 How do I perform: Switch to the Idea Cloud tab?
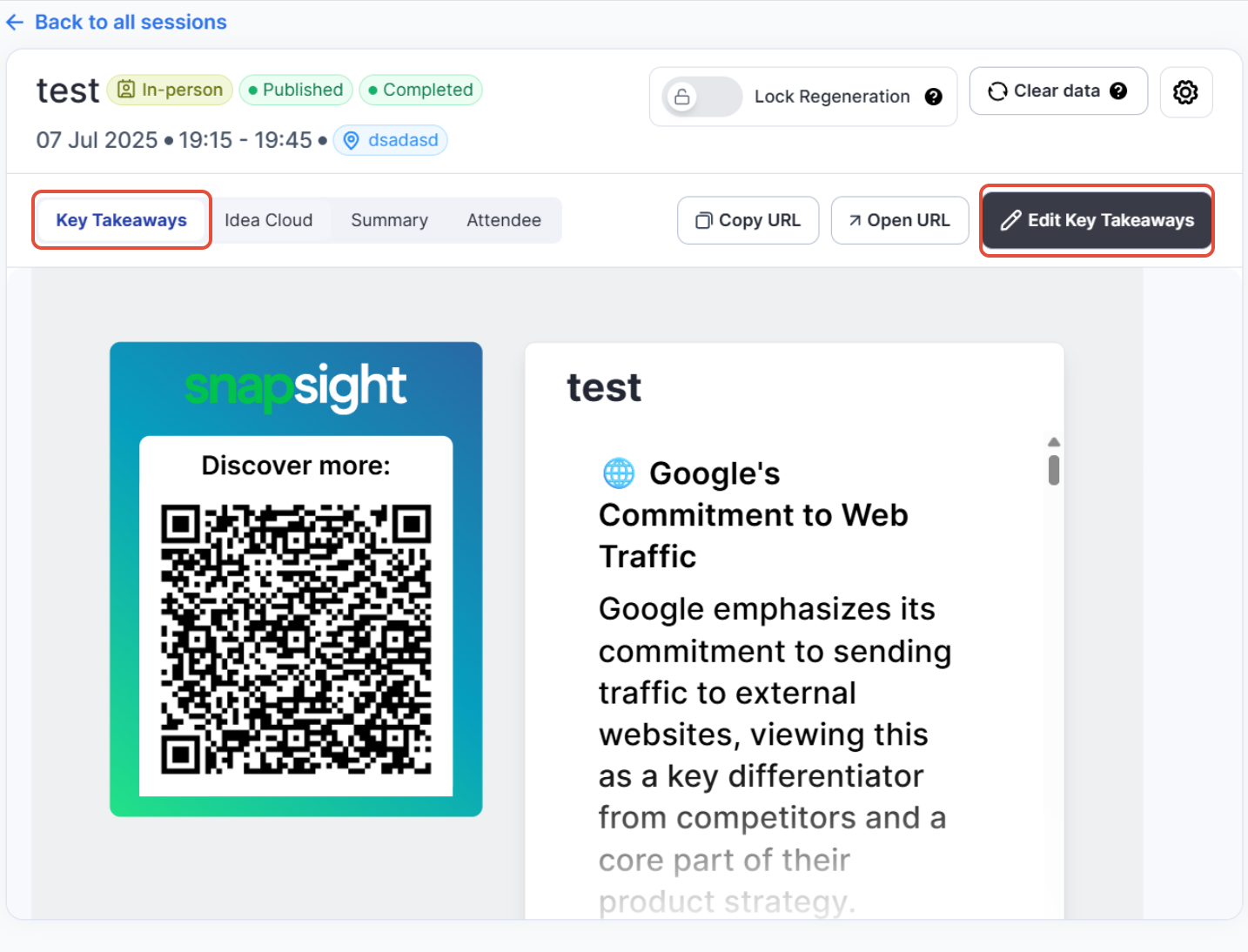[268, 221]
